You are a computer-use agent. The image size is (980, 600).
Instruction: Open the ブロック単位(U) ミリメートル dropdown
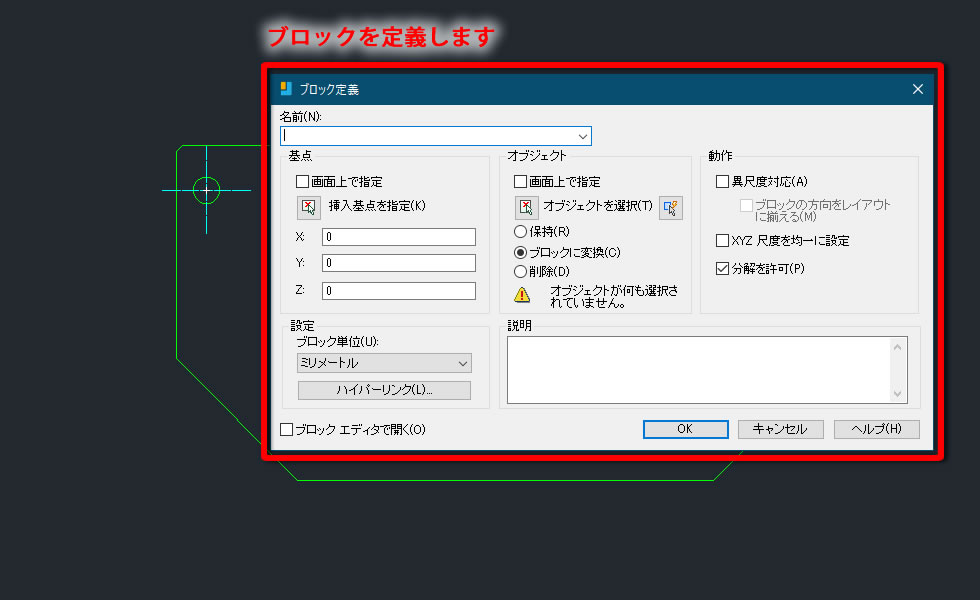point(384,363)
